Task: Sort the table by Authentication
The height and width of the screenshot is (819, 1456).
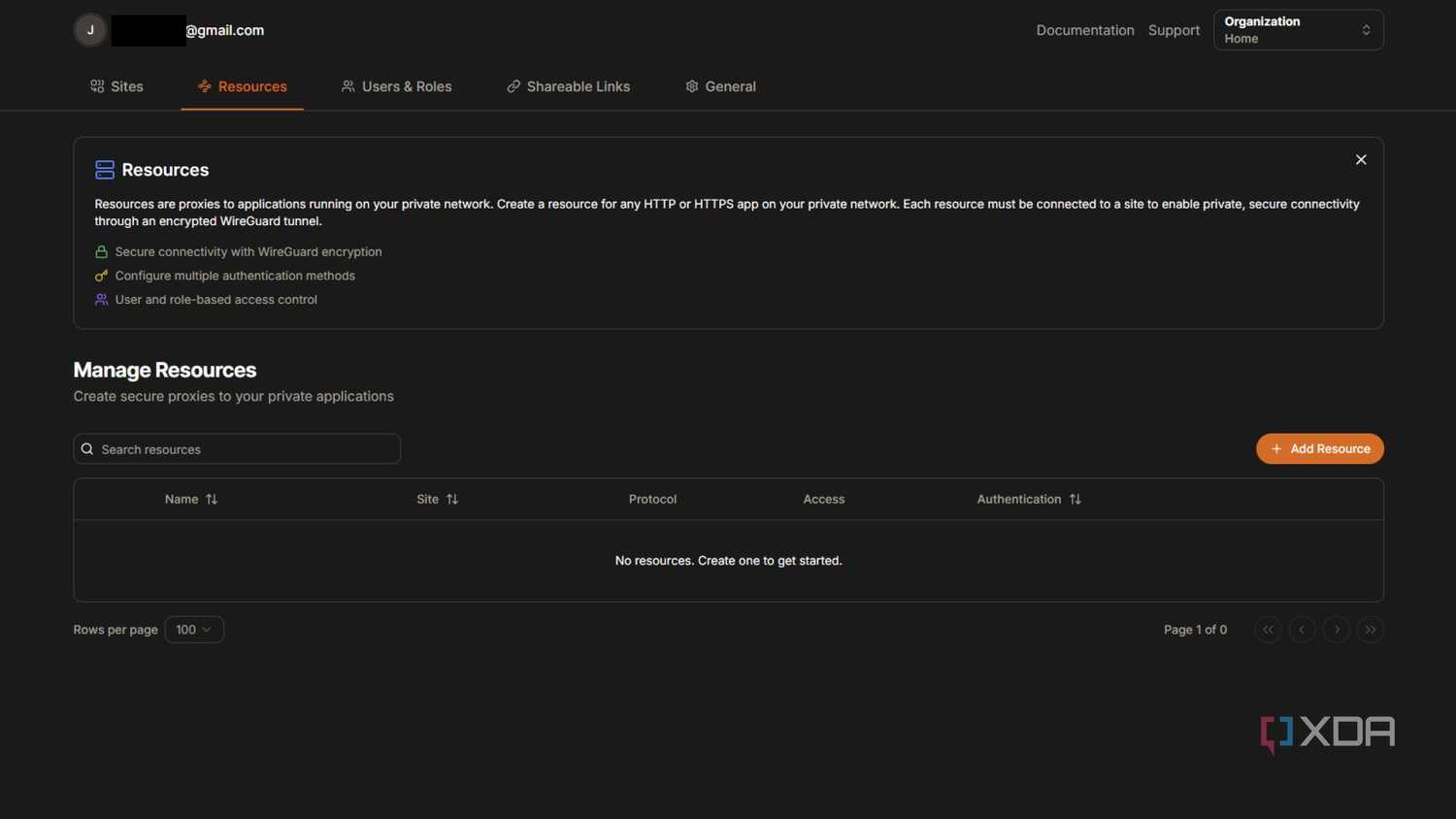Action: (1029, 499)
